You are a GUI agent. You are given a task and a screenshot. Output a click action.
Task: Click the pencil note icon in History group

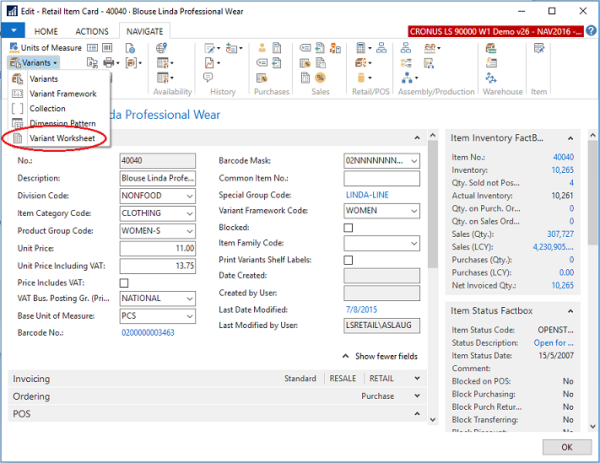tap(210, 48)
